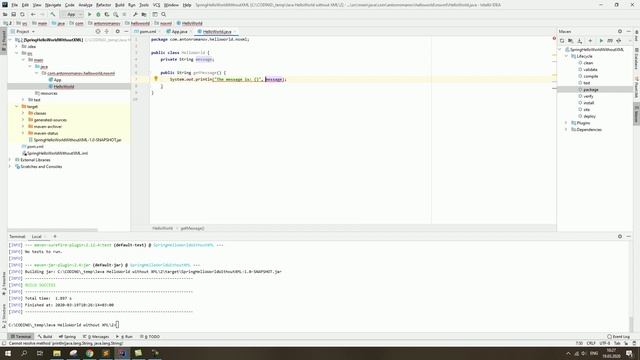
Task: Open the App run configuration dropdown
Action: click(71, 14)
